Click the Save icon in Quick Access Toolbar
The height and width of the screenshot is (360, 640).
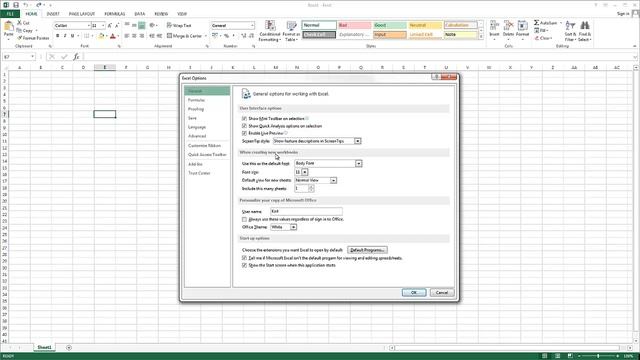[x=16, y=5]
